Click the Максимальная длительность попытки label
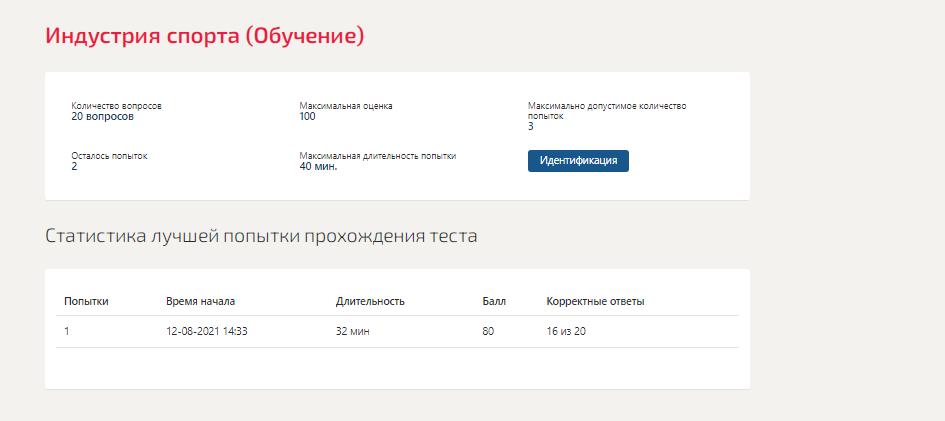The image size is (945, 421). pos(378,156)
